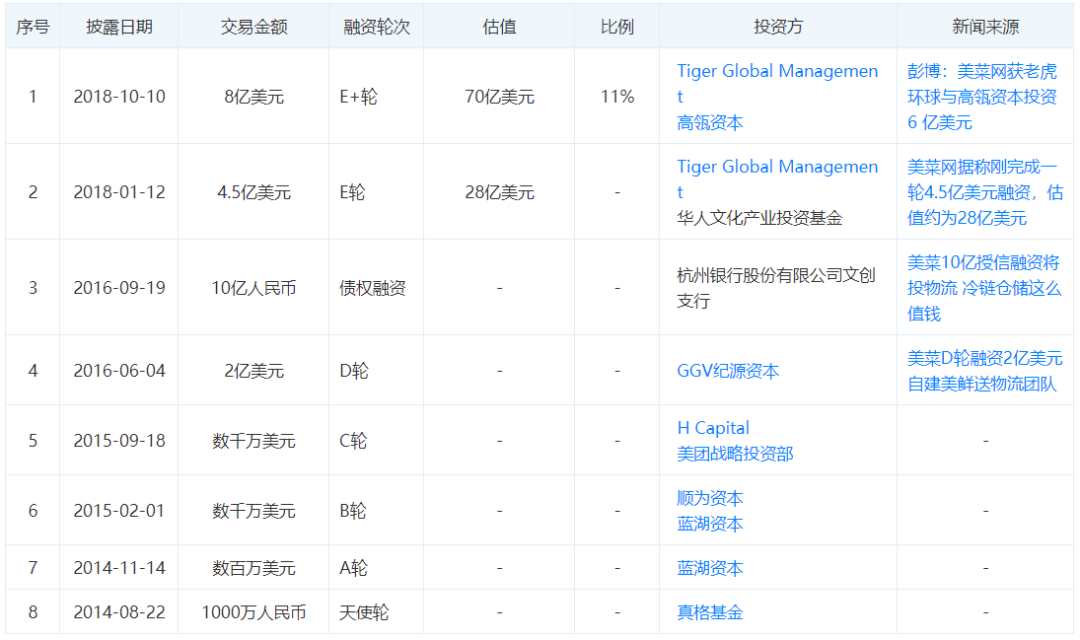Open Tiger Global Management link in row 2
1080x640 pixels.
[x=777, y=179]
